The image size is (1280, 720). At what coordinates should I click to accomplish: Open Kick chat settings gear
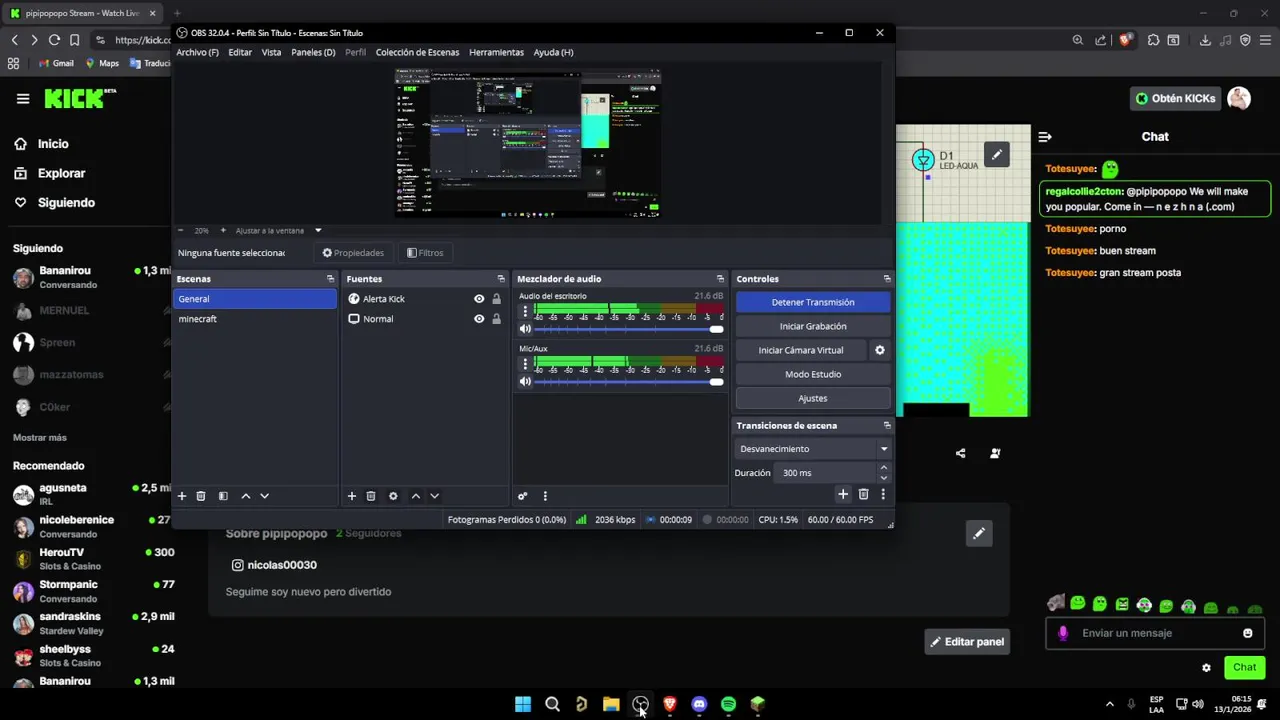click(x=1206, y=668)
